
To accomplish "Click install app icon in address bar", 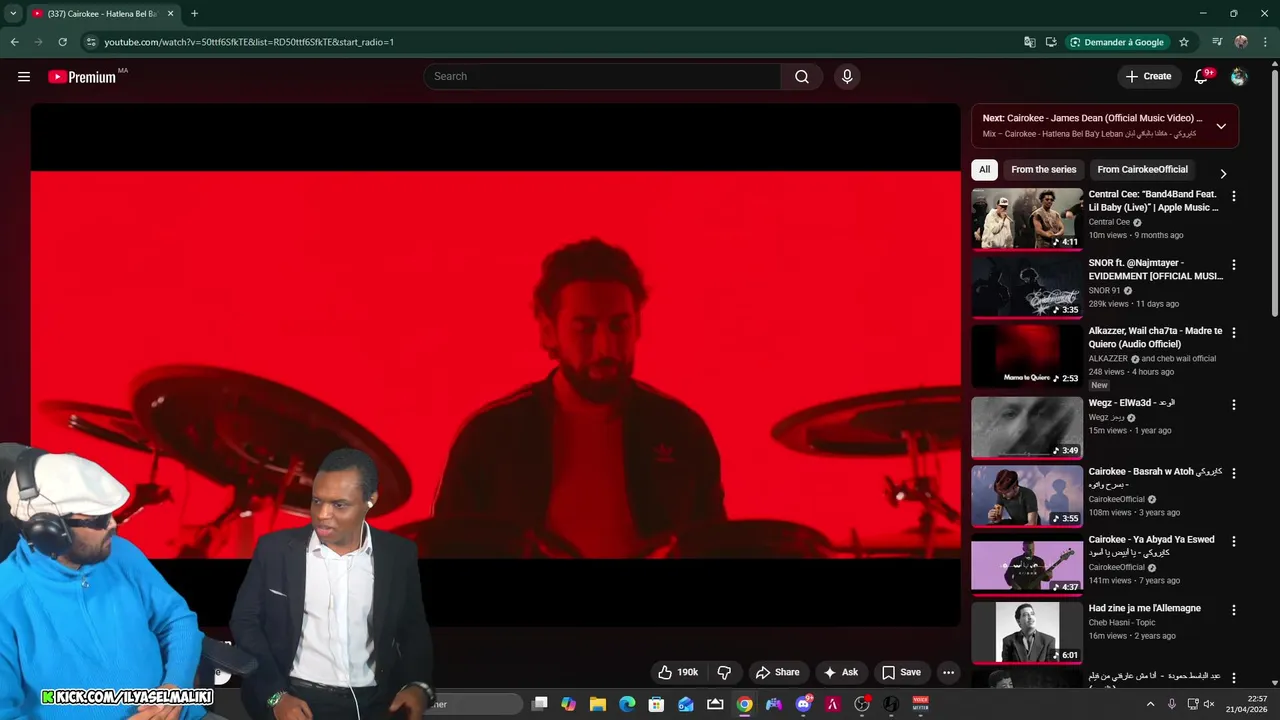I will (x=1051, y=42).
